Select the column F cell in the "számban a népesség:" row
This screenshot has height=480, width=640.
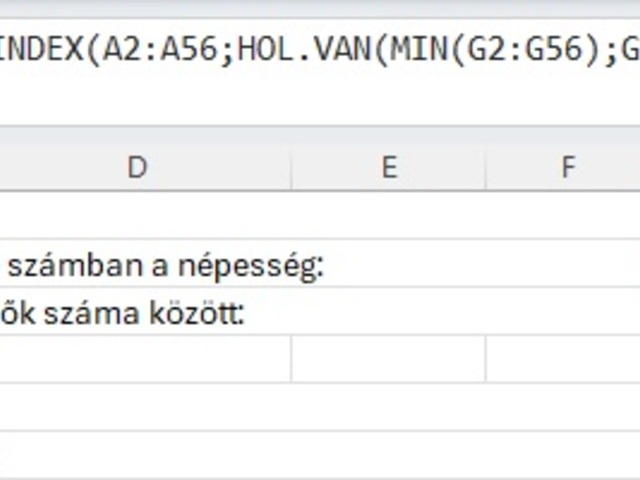[x=563, y=263]
